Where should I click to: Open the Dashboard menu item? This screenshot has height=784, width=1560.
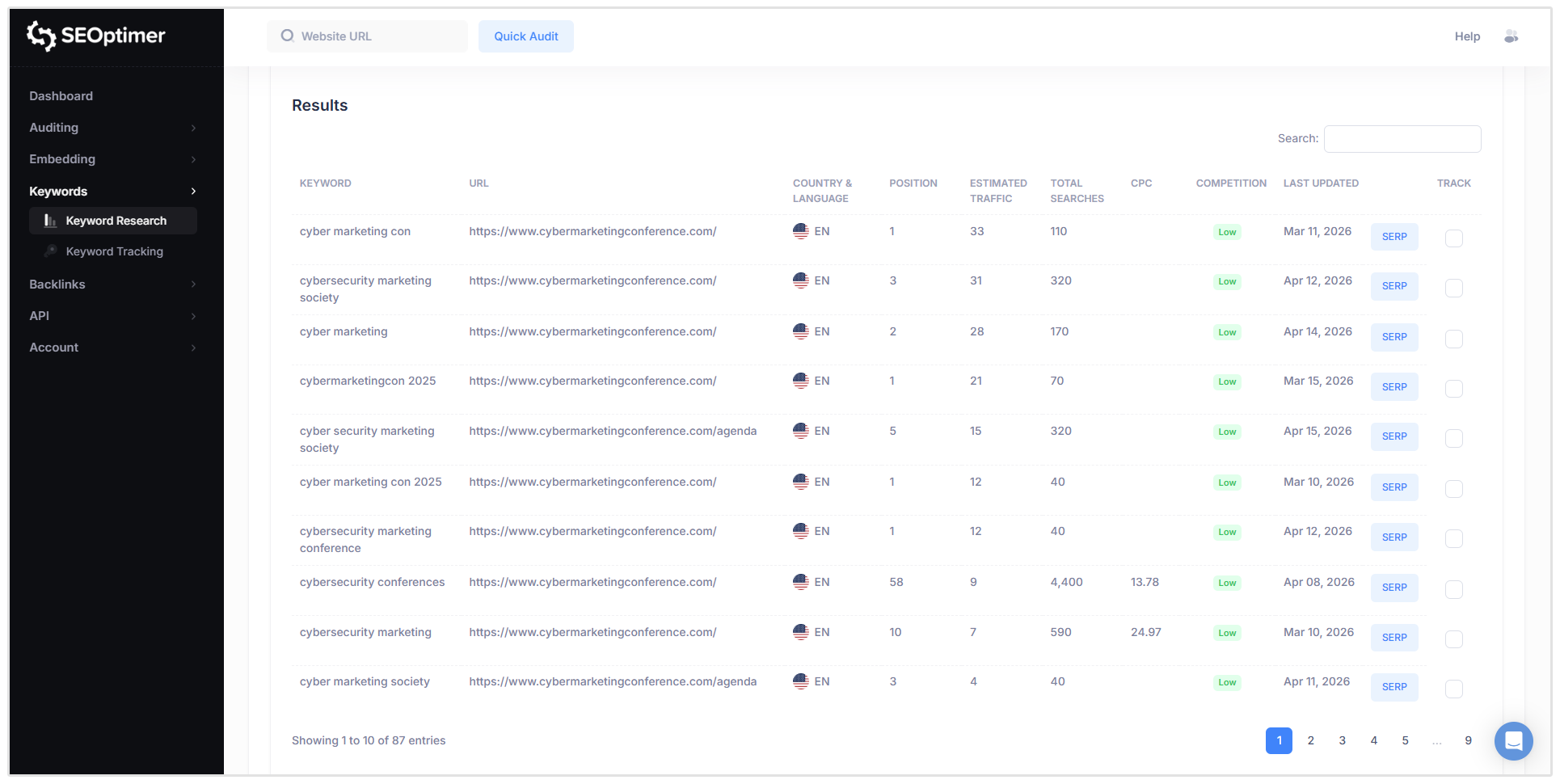click(61, 96)
